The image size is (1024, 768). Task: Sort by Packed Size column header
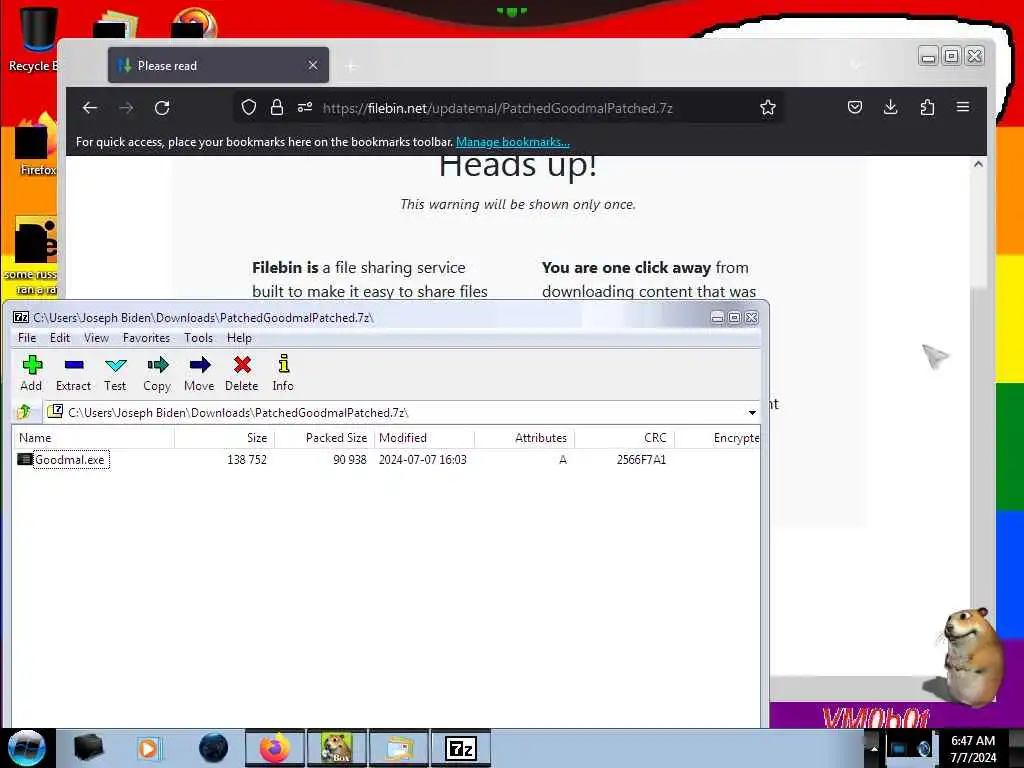click(x=325, y=438)
